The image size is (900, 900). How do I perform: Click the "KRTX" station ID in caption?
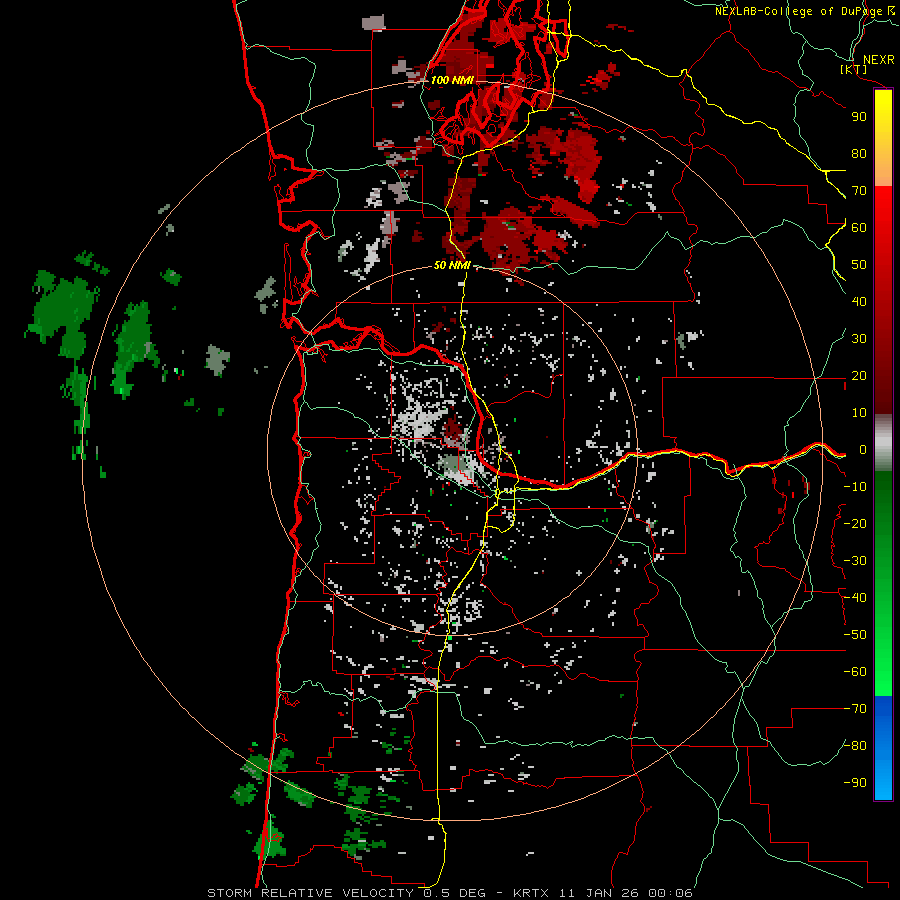point(531,893)
